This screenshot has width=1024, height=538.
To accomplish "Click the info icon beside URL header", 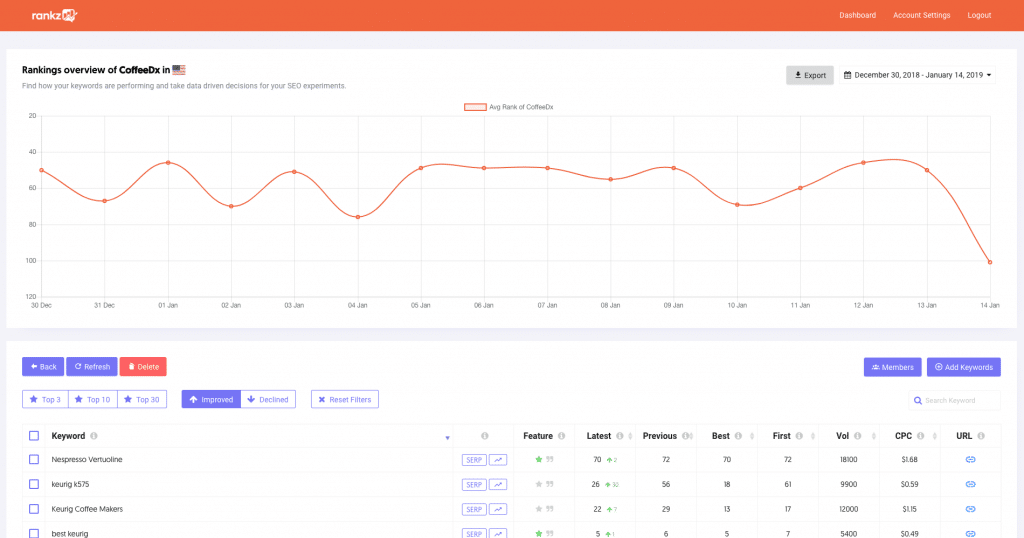I will pos(980,436).
